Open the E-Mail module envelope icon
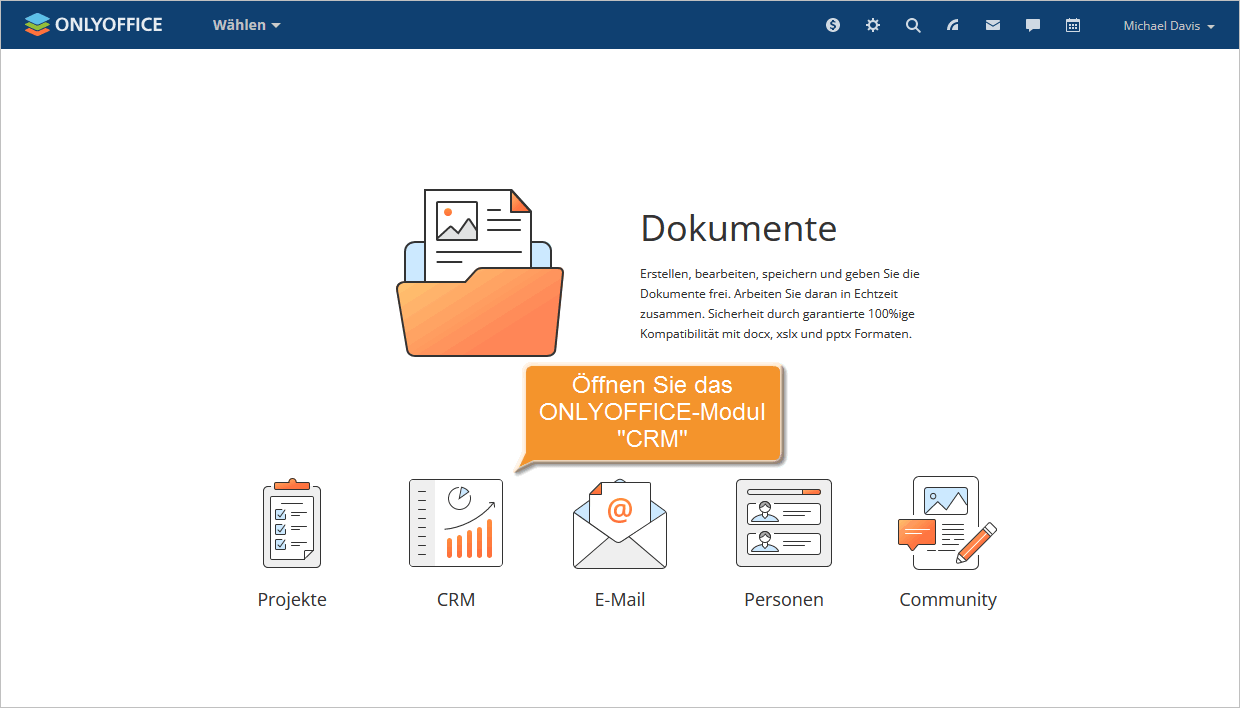This screenshot has height=708, width=1240. tap(620, 524)
